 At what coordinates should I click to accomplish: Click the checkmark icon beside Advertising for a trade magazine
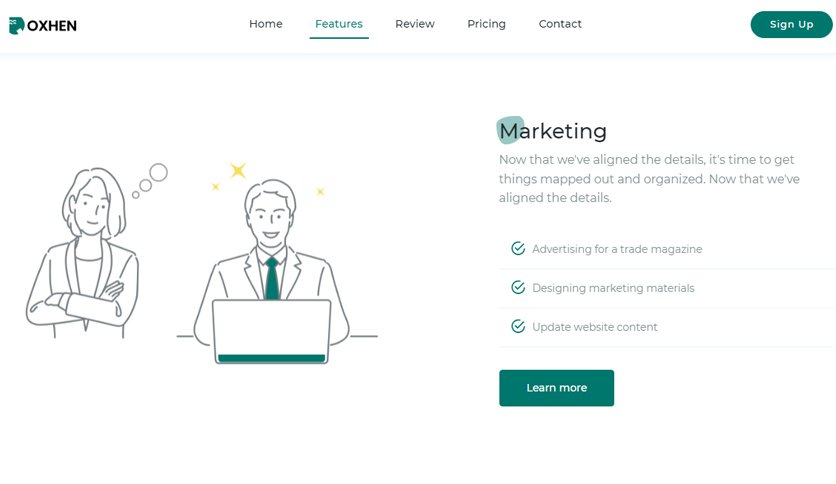tap(518, 248)
